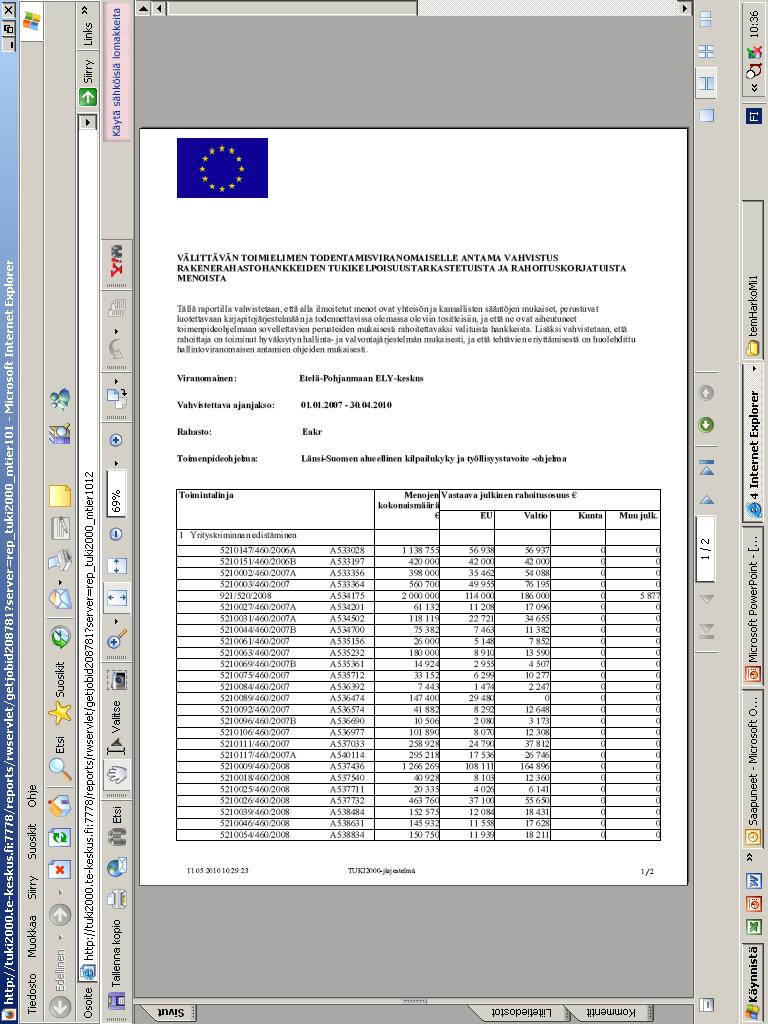768x1024 pixels.
Task: Open the Siirry menu in the menu bar
Action: (x=31, y=889)
